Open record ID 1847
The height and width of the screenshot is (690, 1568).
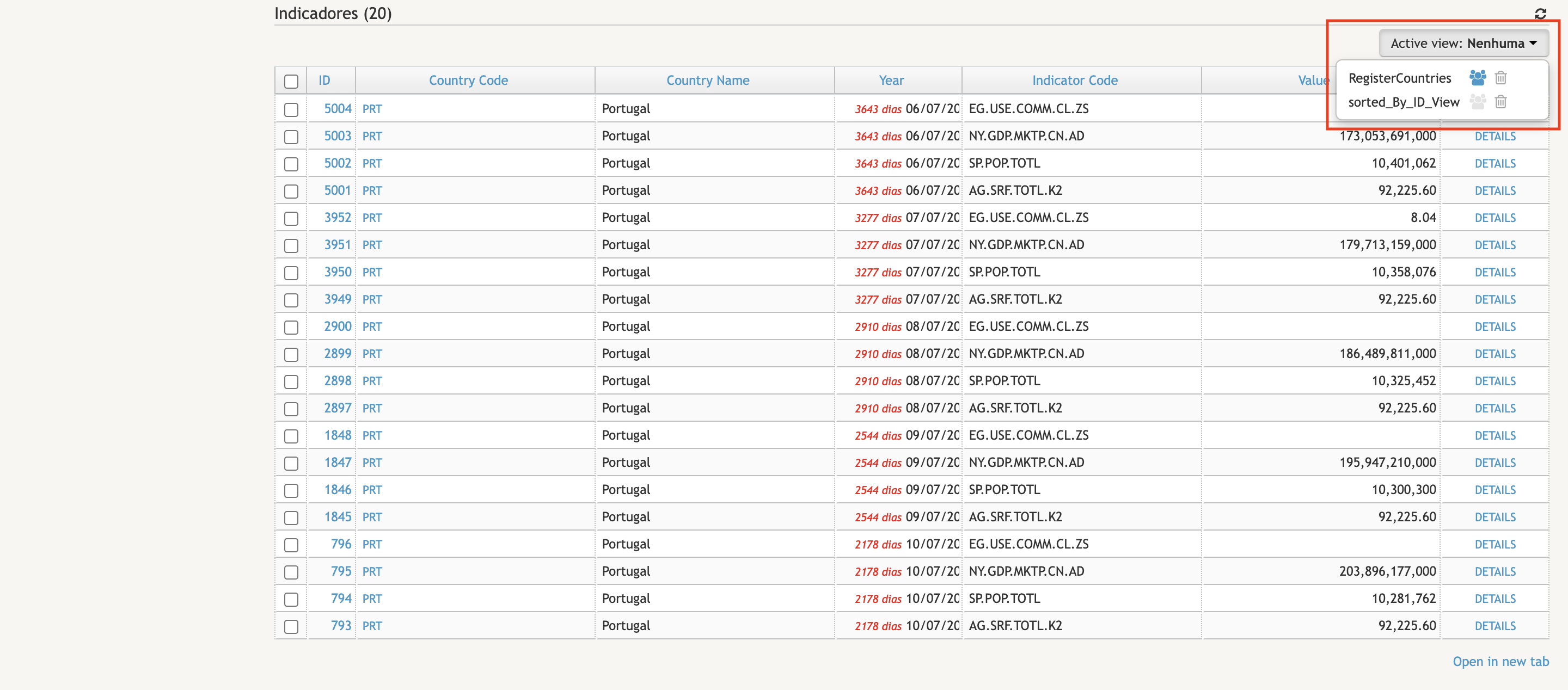[x=337, y=463]
